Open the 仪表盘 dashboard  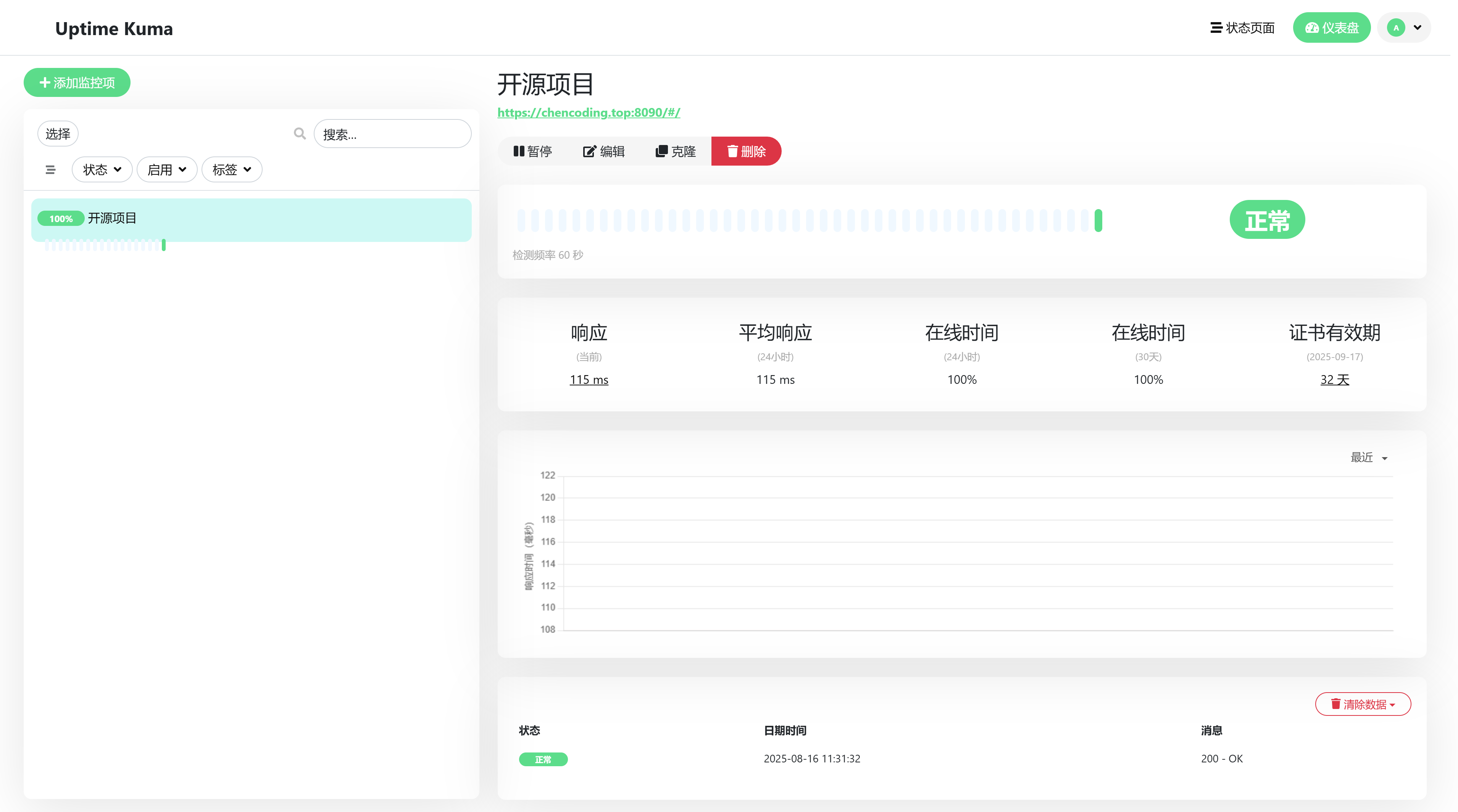(1331, 28)
